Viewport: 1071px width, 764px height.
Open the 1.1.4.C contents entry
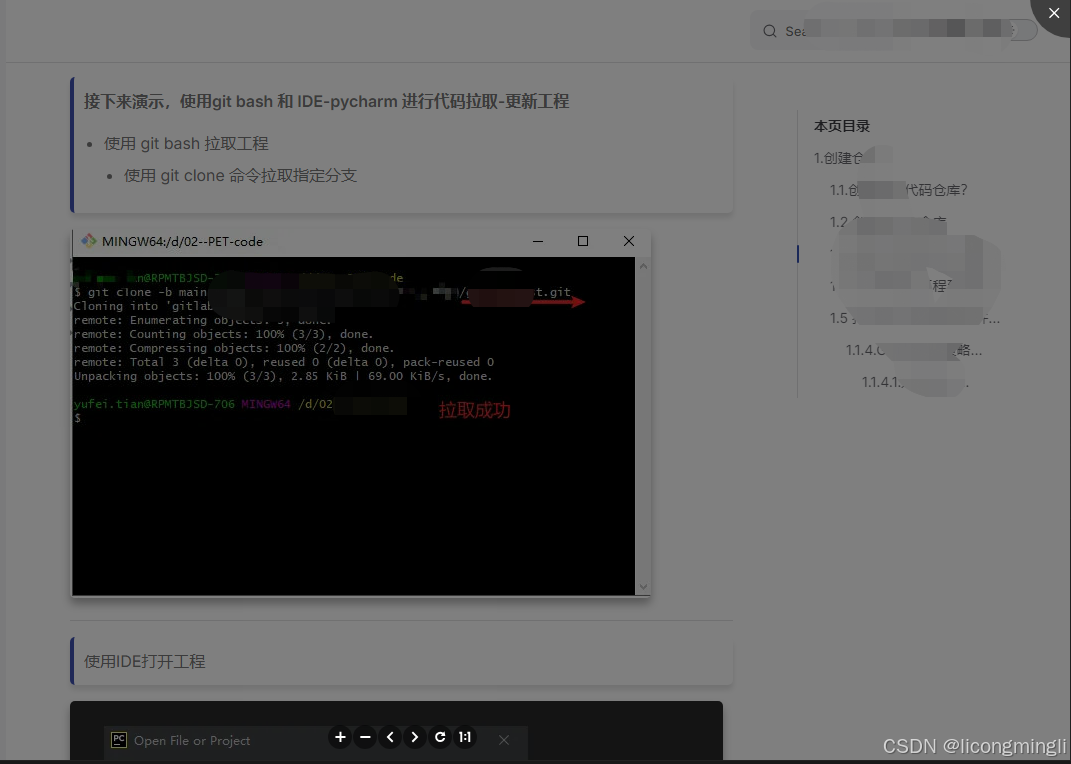pyautogui.click(x=914, y=350)
